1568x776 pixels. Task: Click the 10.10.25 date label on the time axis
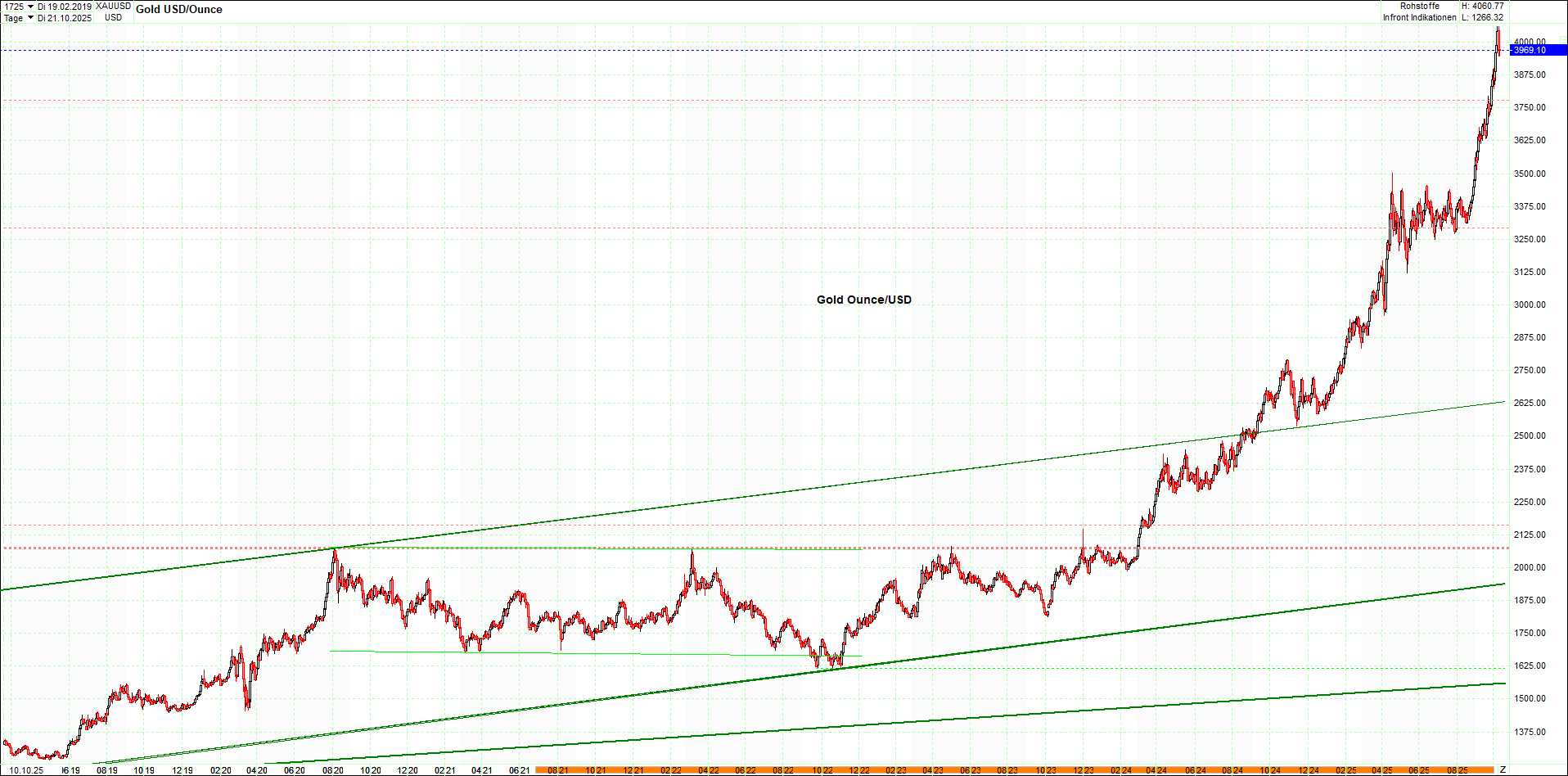26,770
